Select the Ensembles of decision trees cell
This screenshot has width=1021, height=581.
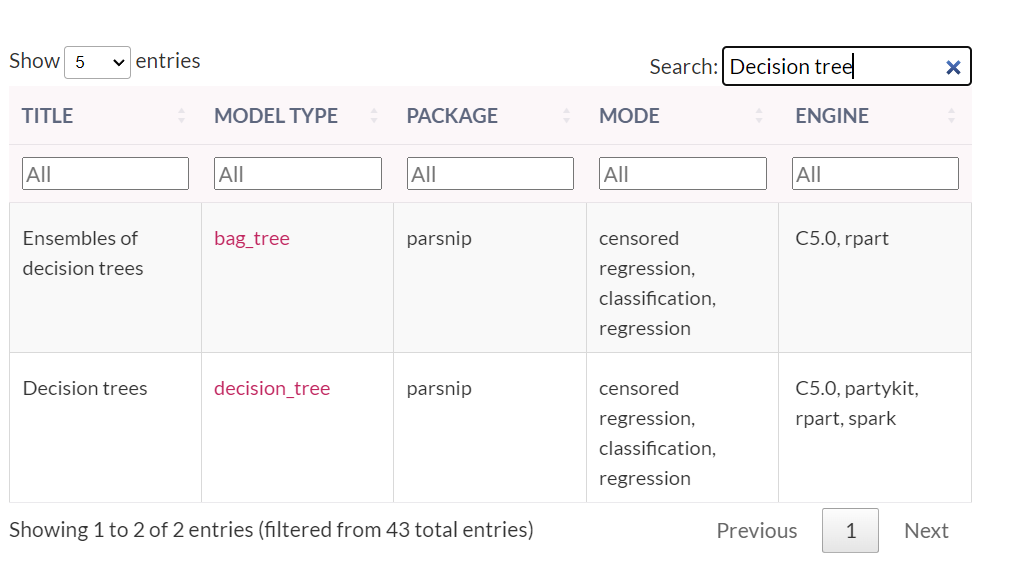click(x=82, y=253)
